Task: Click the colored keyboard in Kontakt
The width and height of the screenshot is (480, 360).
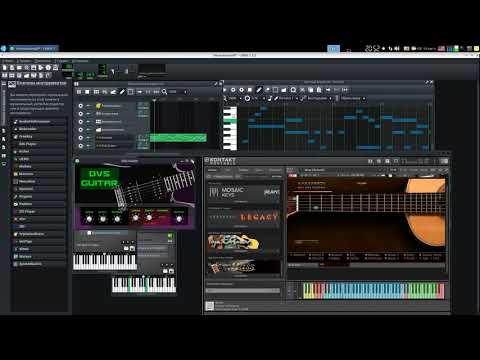Action: [374, 291]
